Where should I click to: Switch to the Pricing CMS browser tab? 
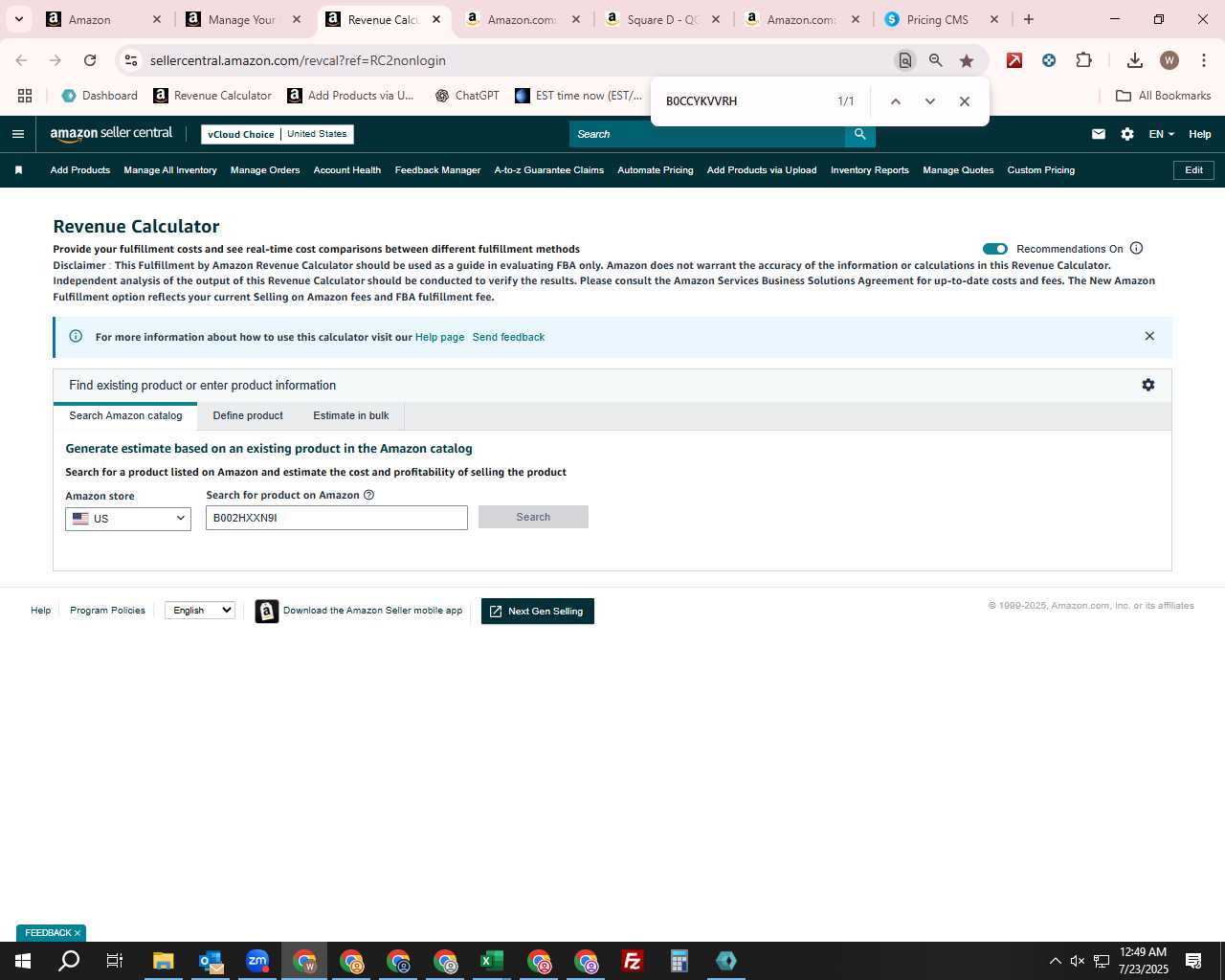[x=941, y=19]
